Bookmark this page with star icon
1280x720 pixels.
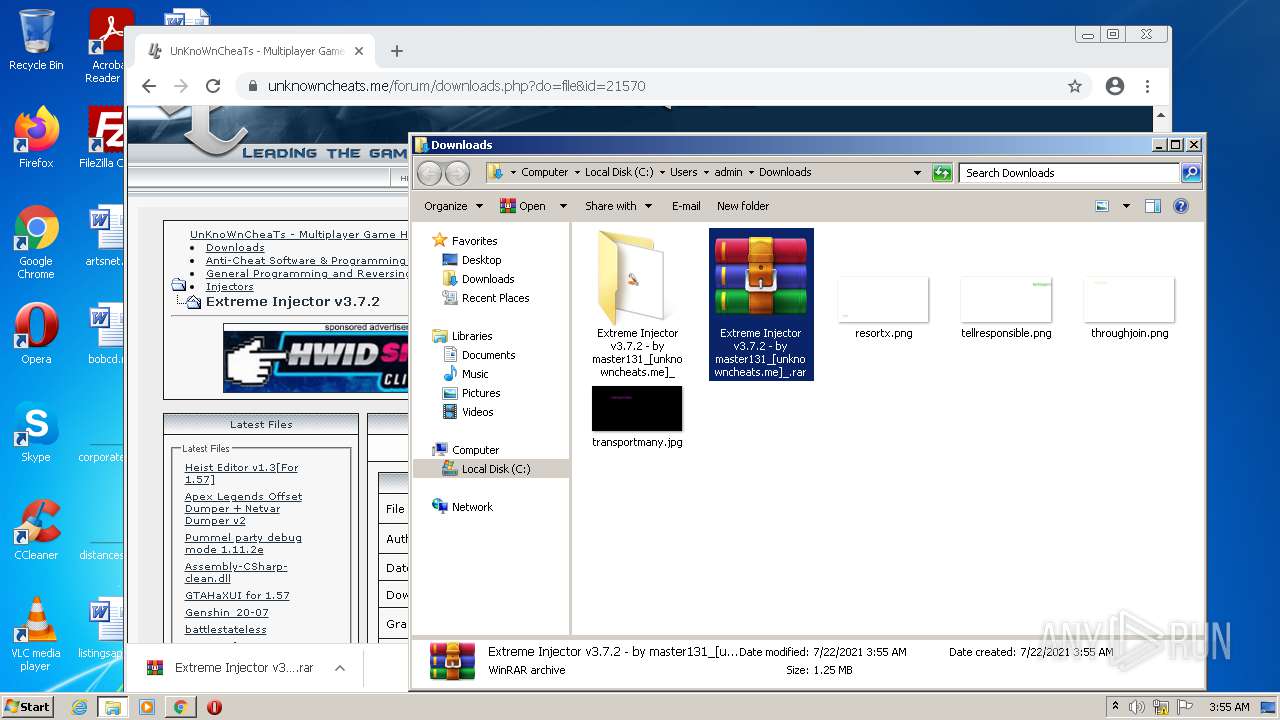1075,86
